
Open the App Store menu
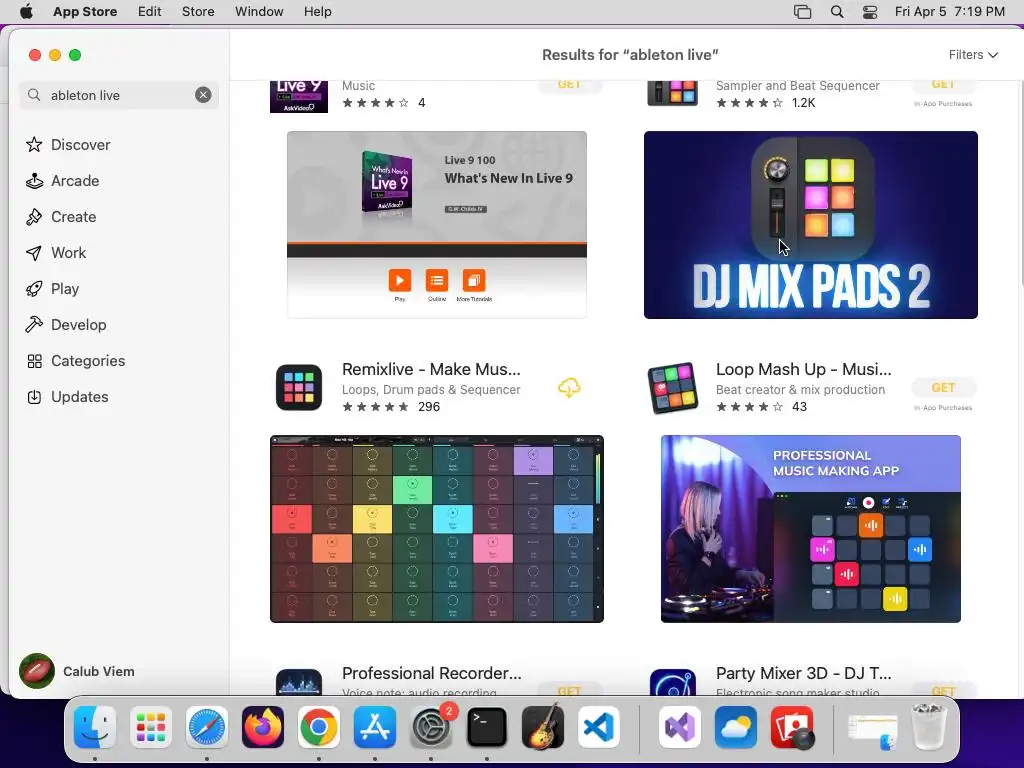point(85,12)
